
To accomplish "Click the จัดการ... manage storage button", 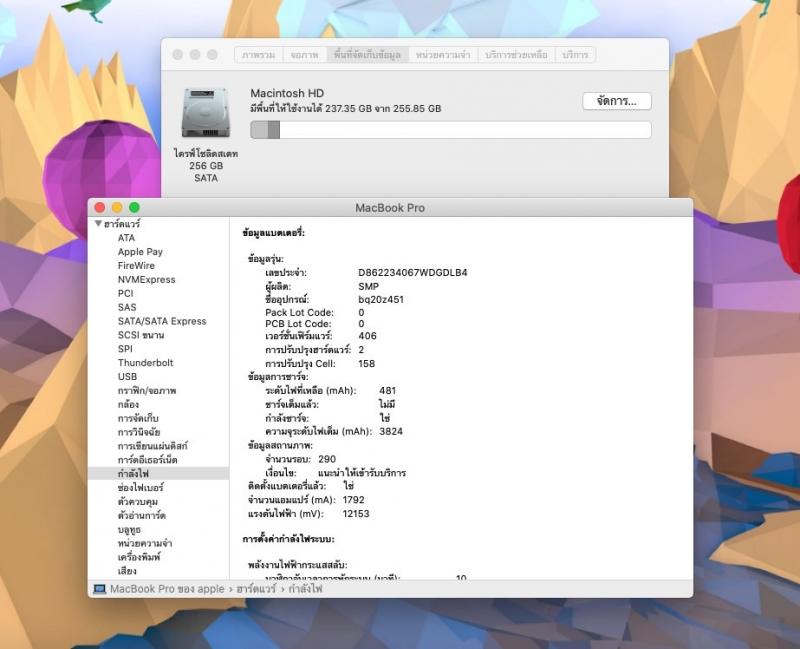I will tap(617, 101).
